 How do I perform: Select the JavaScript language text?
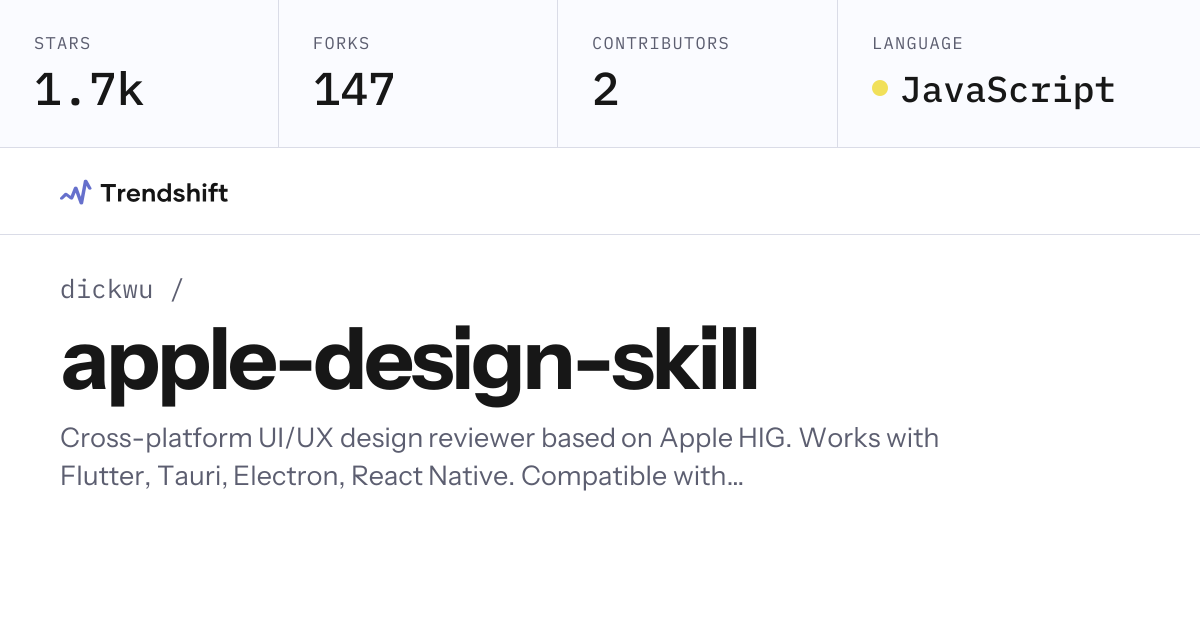click(x=1008, y=90)
